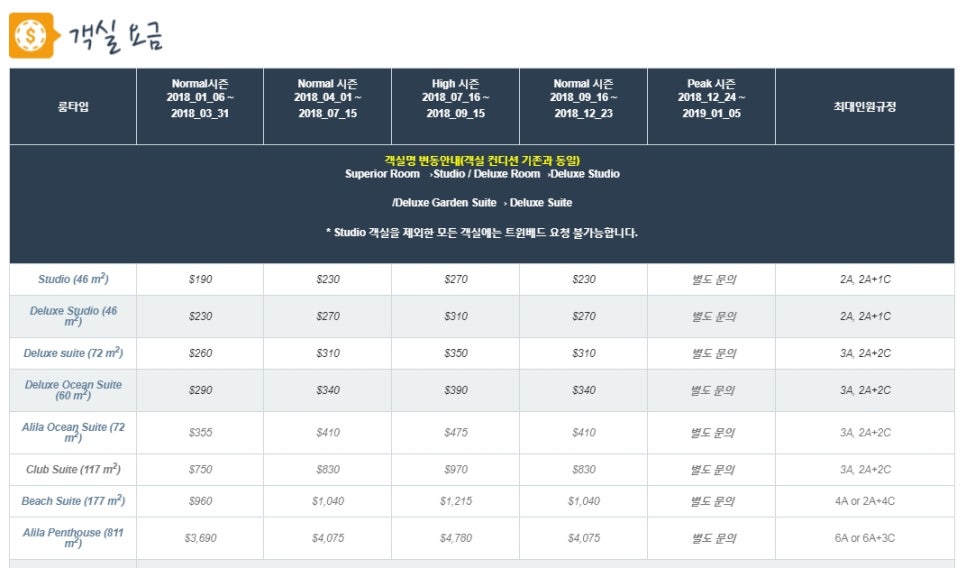Click the 6A or 6A+3C occupancy cell
Screen dimensions: 966x568
(865, 538)
